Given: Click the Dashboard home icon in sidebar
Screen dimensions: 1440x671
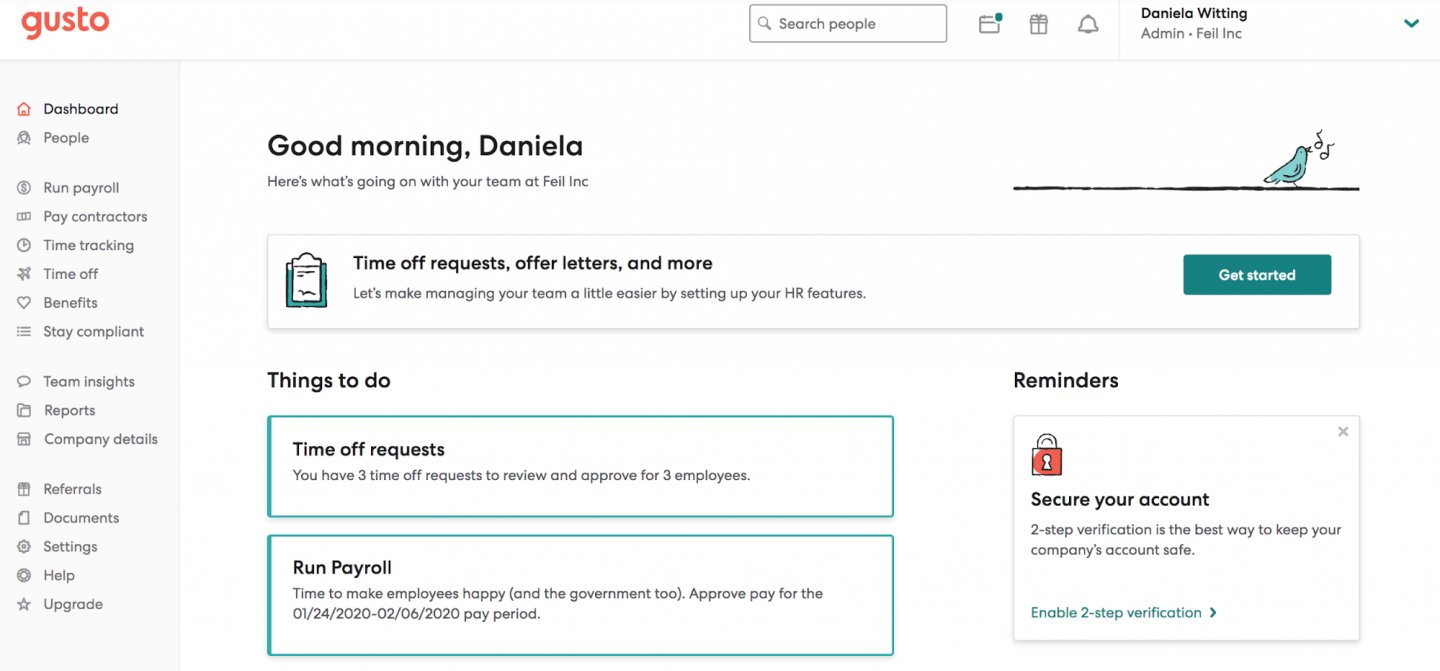Looking at the screenshot, I should [24, 109].
